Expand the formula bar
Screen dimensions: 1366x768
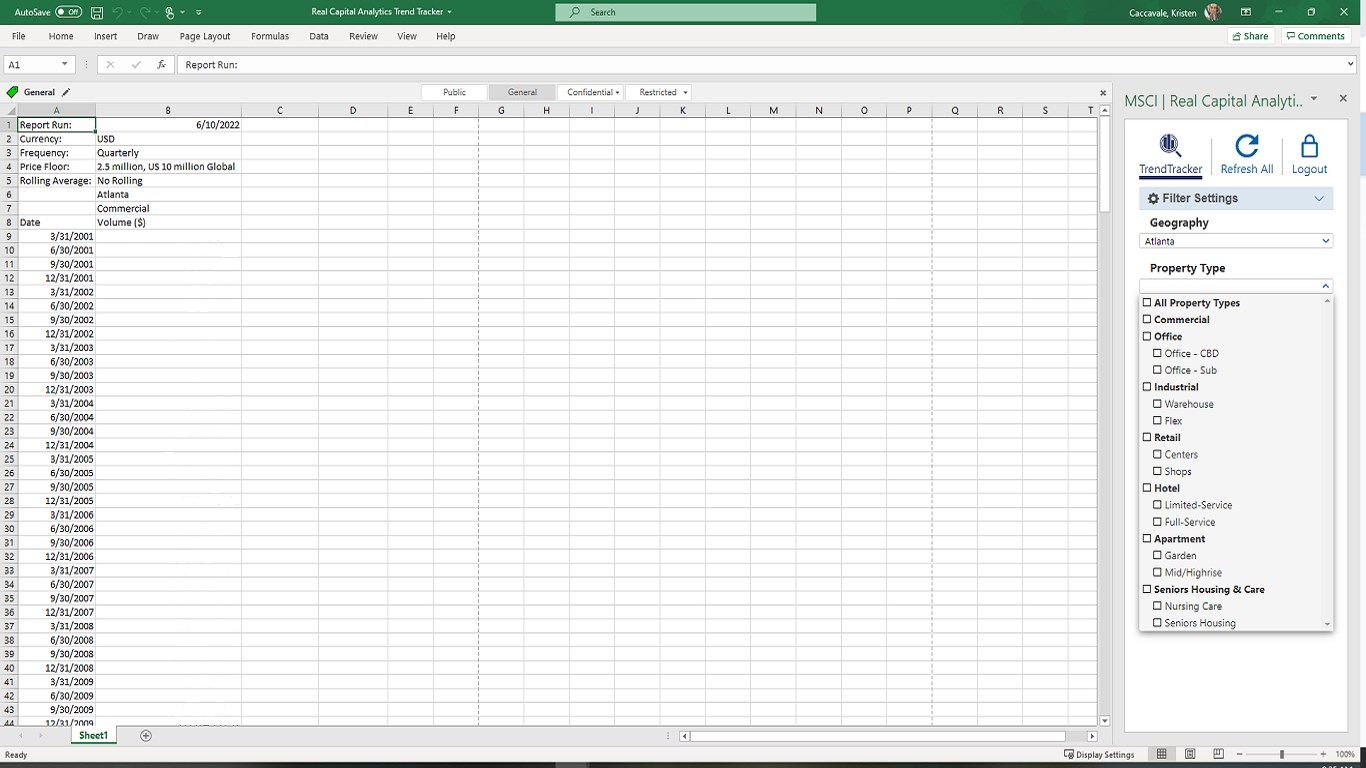coord(1351,64)
